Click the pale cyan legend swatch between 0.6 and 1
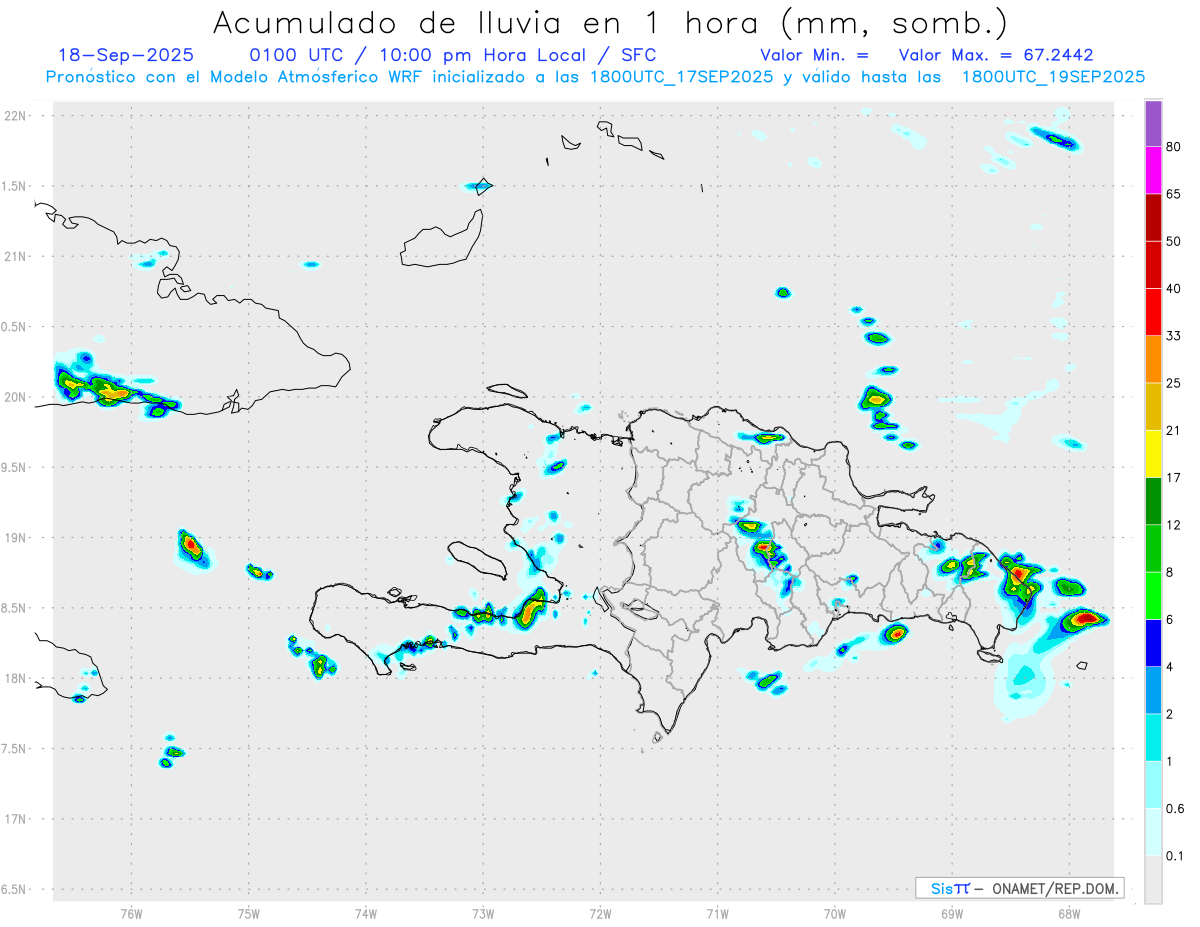Image resolution: width=1200 pixels, height=927 pixels. [x=1153, y=785]
